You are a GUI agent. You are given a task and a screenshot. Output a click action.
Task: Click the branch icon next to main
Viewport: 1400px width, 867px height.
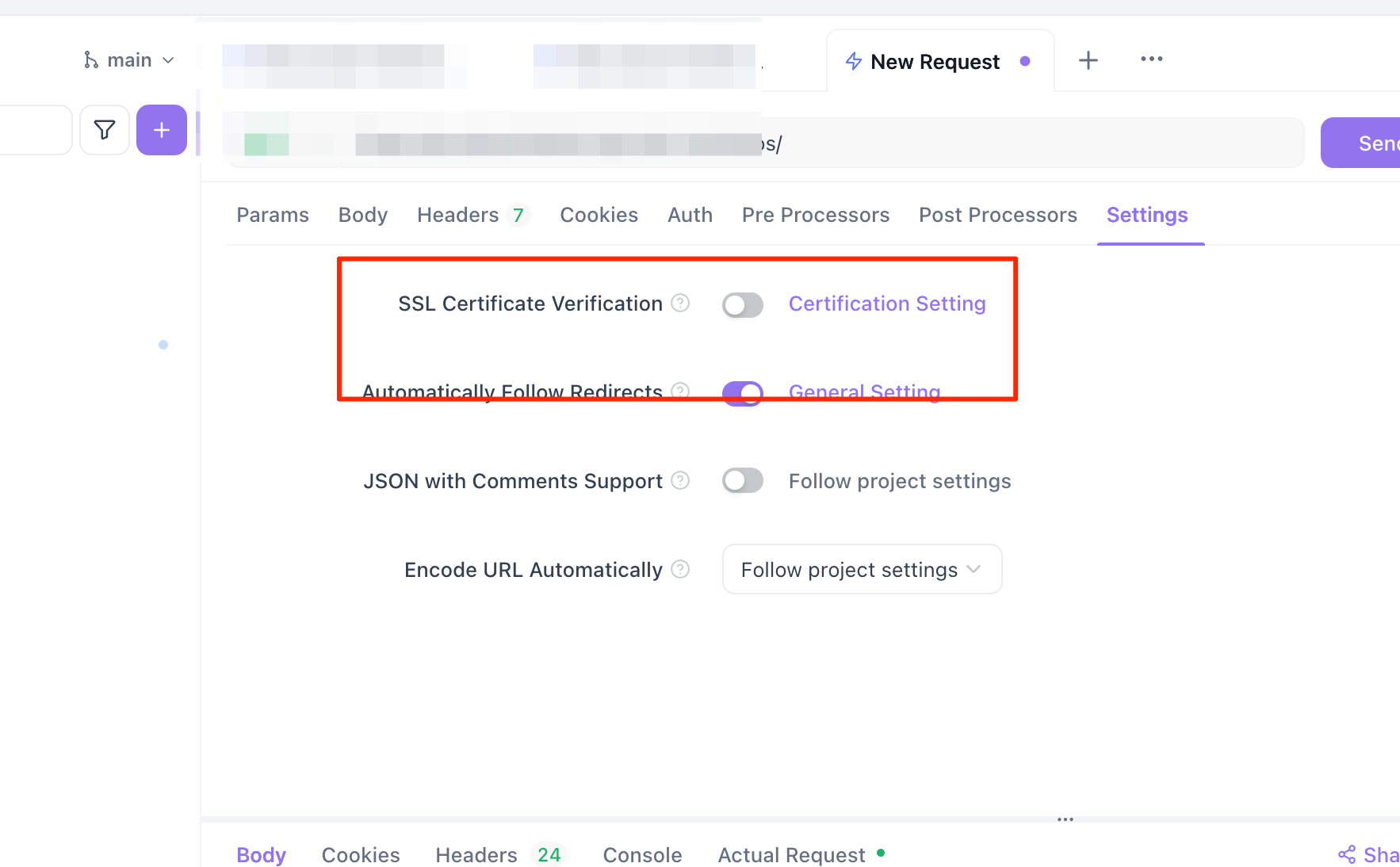pos(91,59)
